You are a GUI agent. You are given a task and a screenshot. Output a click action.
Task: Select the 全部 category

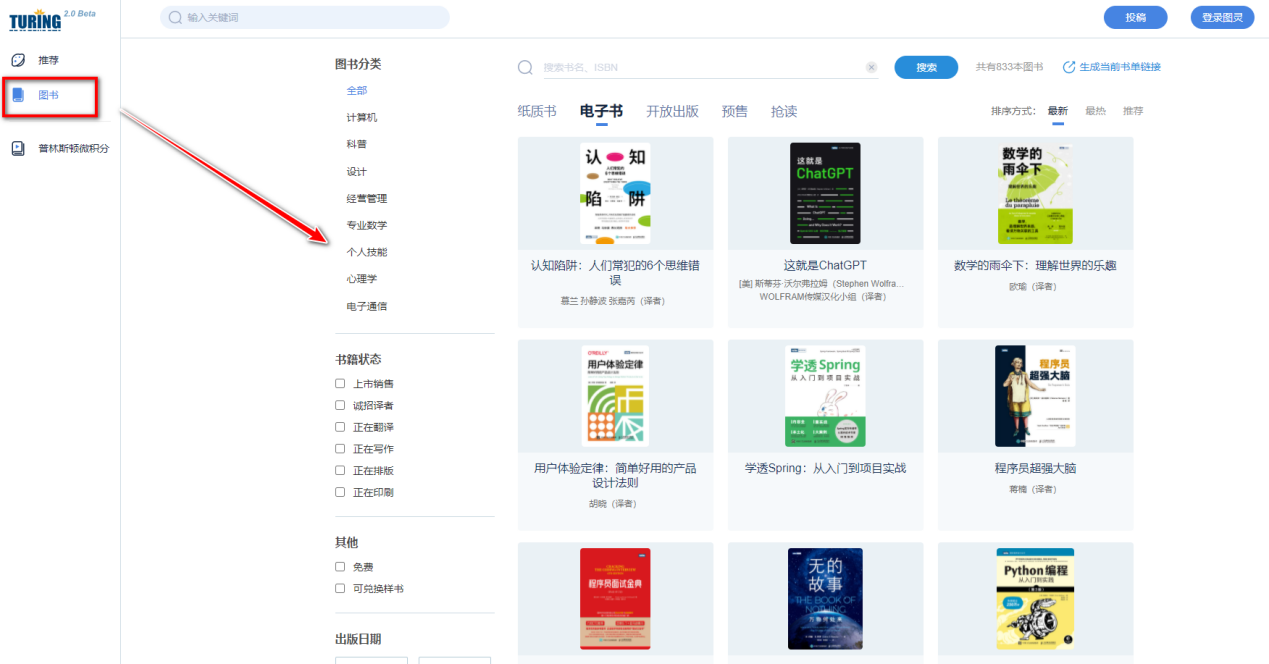[x=357, y=91]
